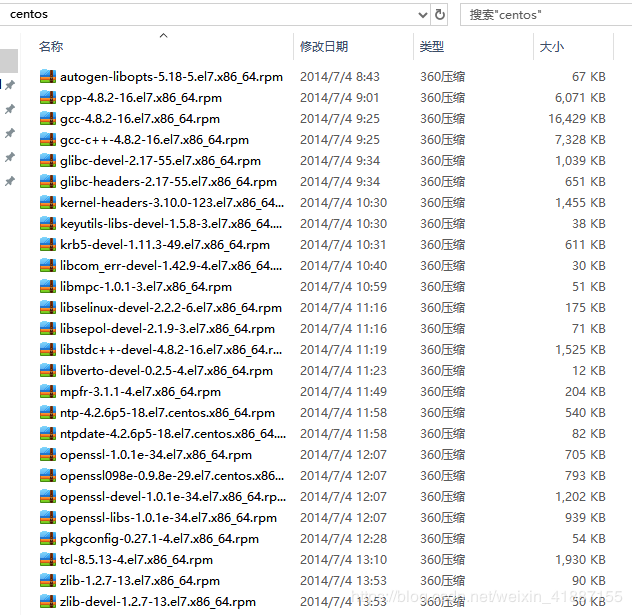
Task: Select file autogen-libopts-5.18-5.el7.x86_64.rpm
Action: [x=171, y=76]
